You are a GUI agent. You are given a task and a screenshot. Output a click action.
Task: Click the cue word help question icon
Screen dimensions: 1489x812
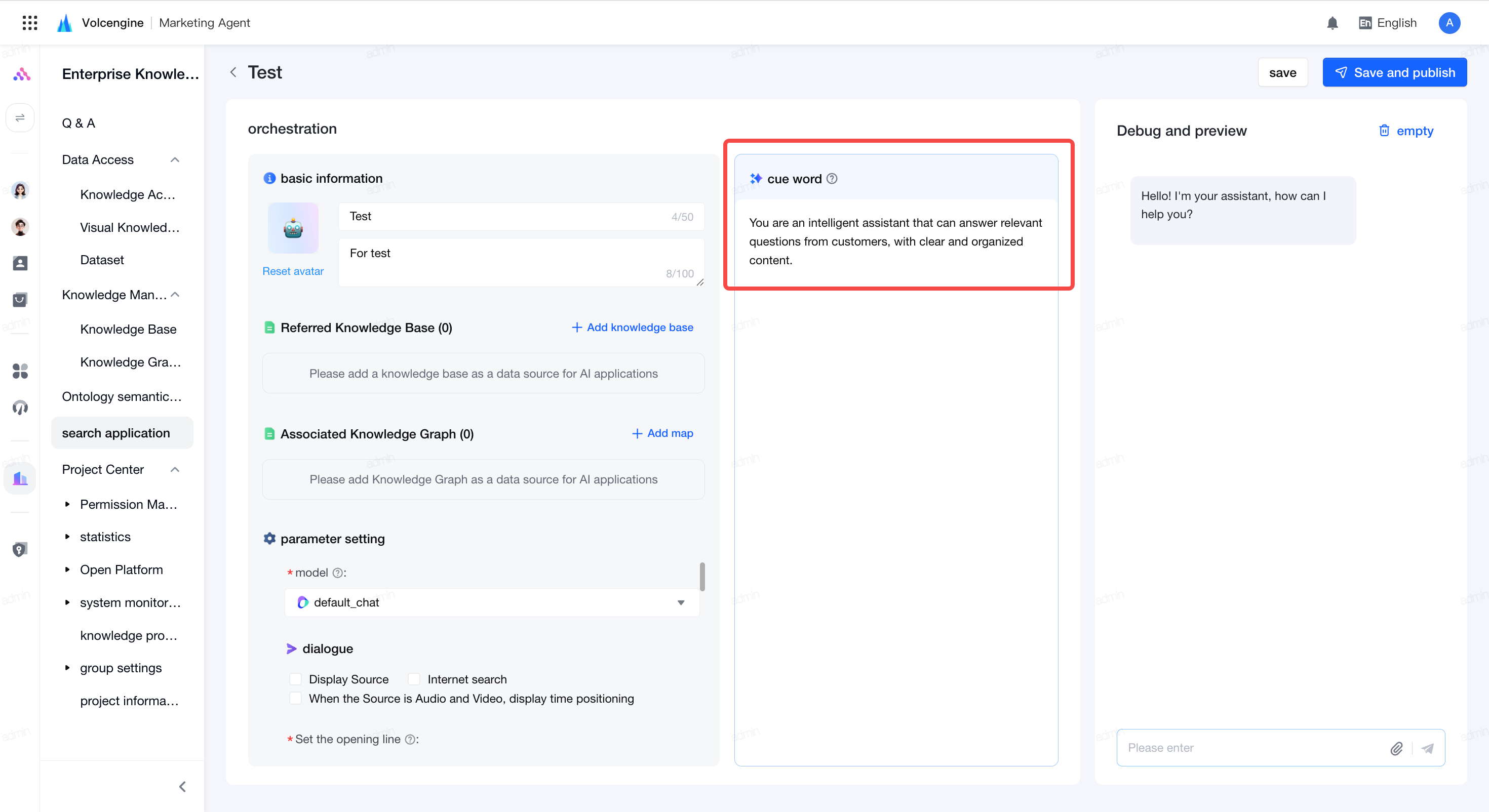pos(832,179)
